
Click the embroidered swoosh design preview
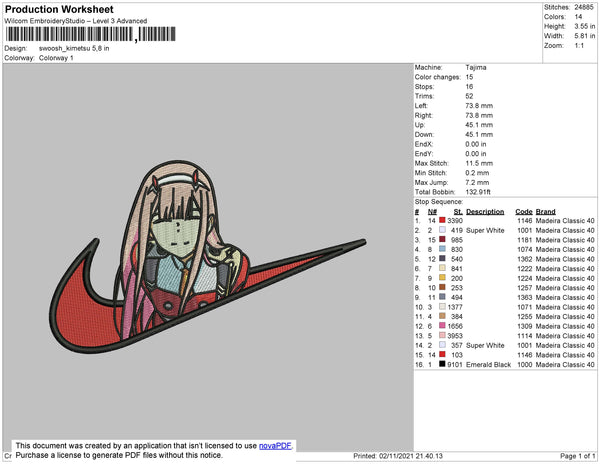click(207, 256)
